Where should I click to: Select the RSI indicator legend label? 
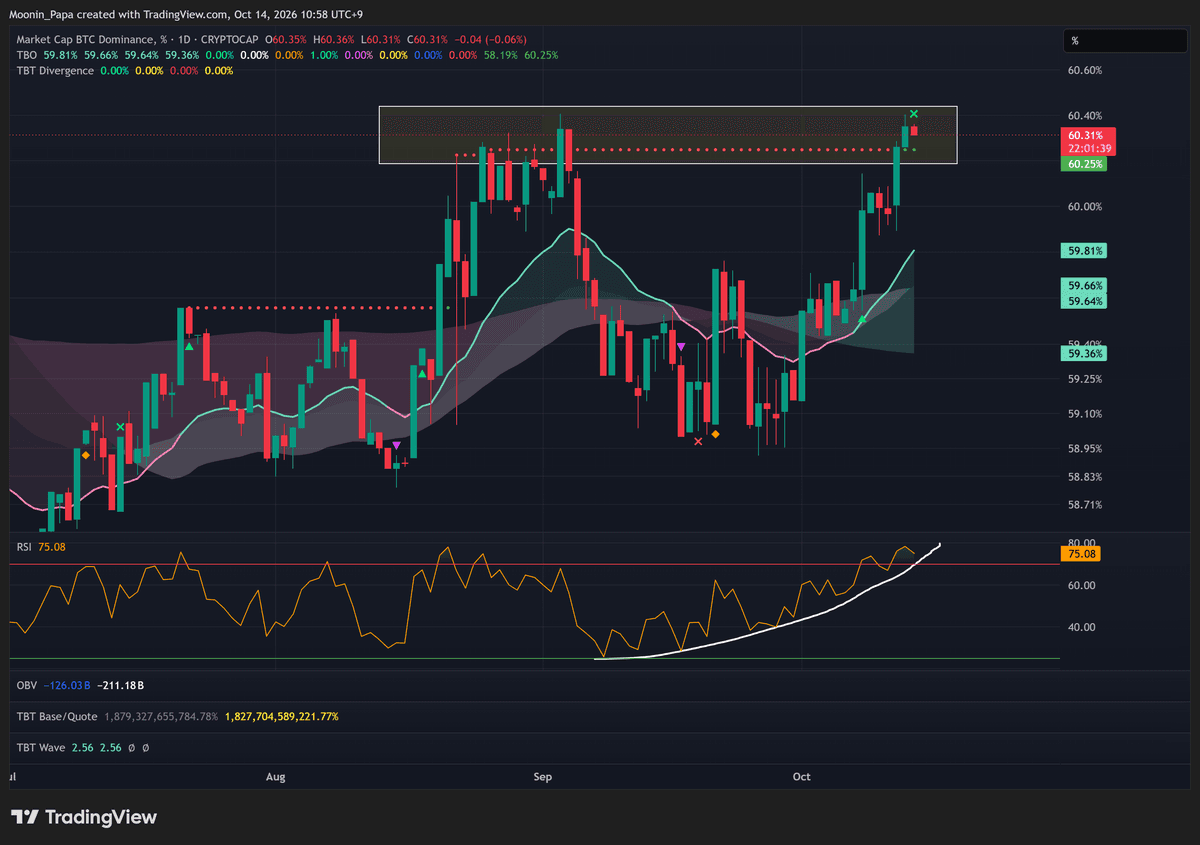pos(25,546)
